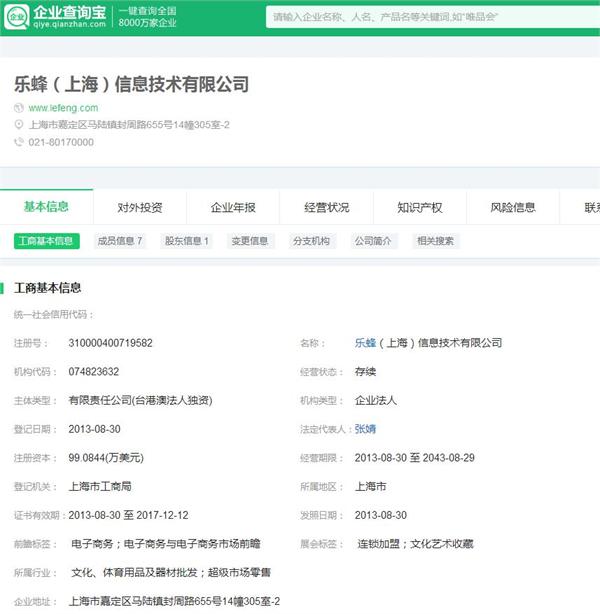Open the www.lefeng.com website link
This screenshot has height=614, width=600.
pyautogui.click(x=63, y=108)
